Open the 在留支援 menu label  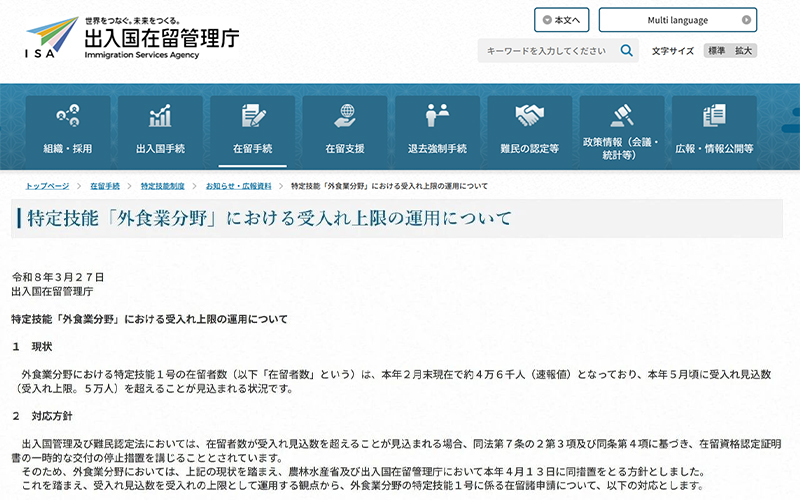[x=345, y=148]
